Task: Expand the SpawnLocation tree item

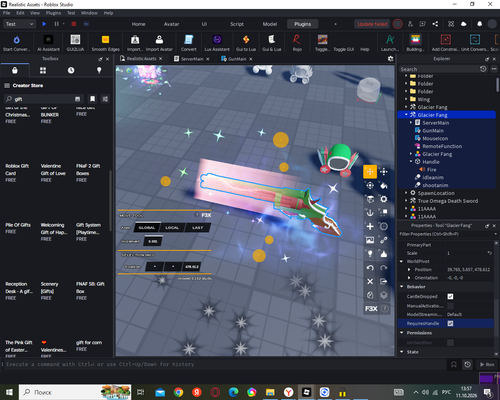Action: (406, 193)
